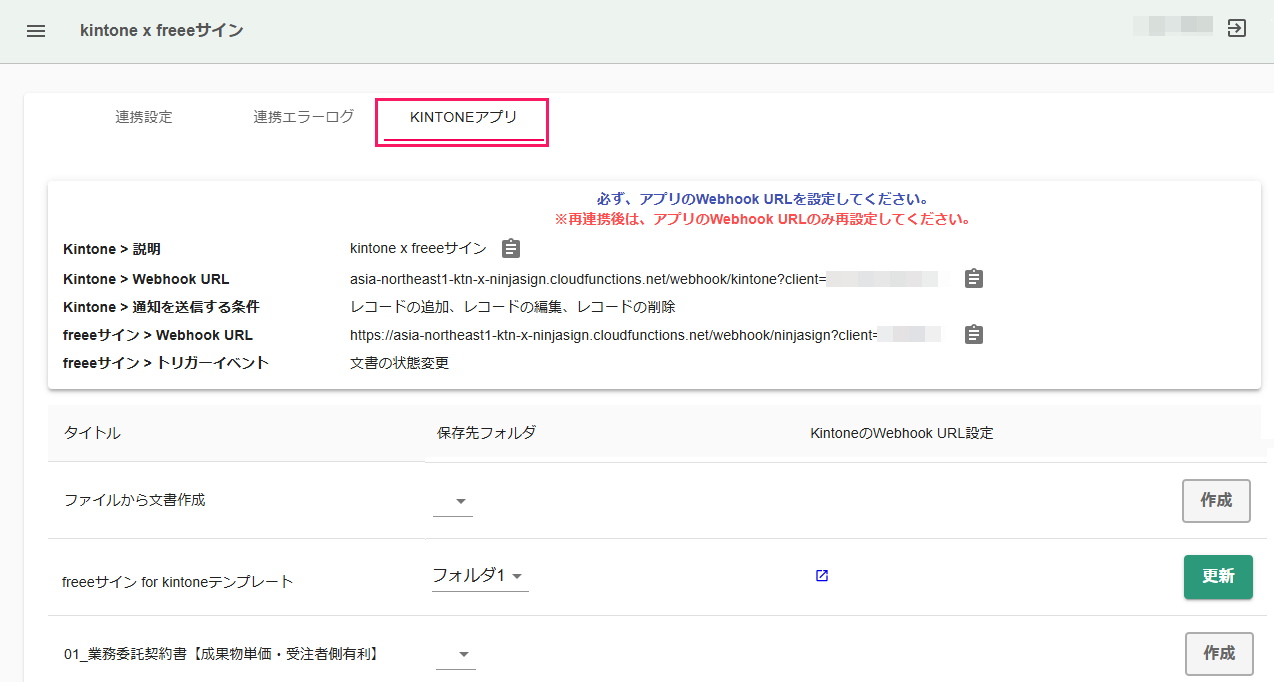Click the Kintone webhook URL text
The height and width of the screenshot is (682, 1274).
click(588, 279)
